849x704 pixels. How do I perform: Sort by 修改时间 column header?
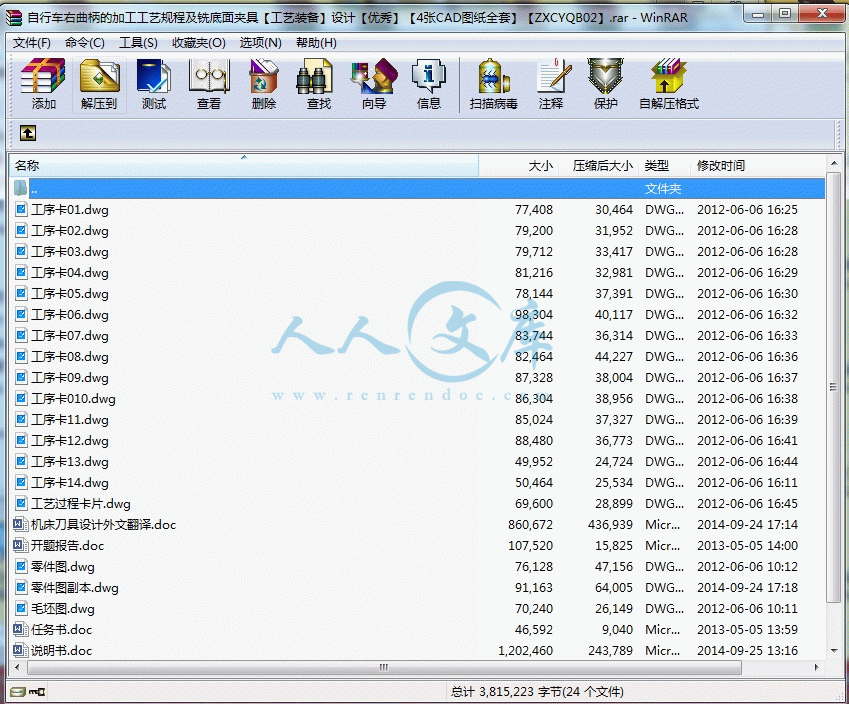(x=758, y=166)
